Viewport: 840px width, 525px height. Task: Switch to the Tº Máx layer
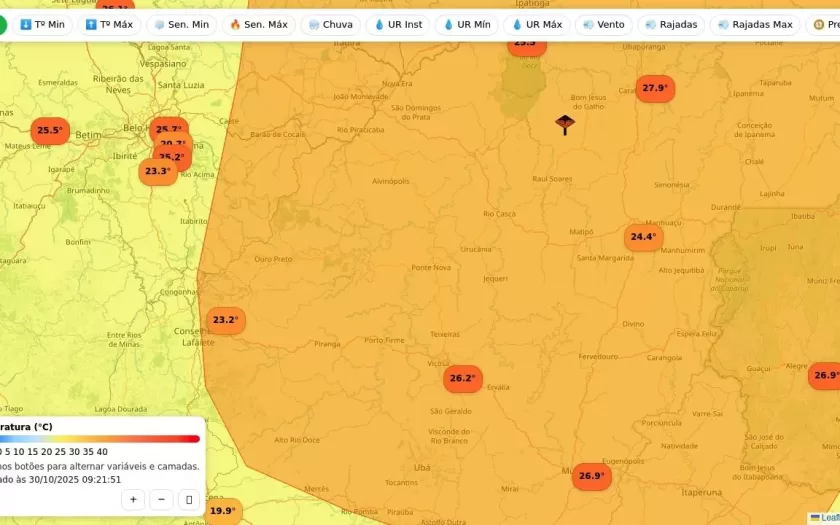[109, 25]
